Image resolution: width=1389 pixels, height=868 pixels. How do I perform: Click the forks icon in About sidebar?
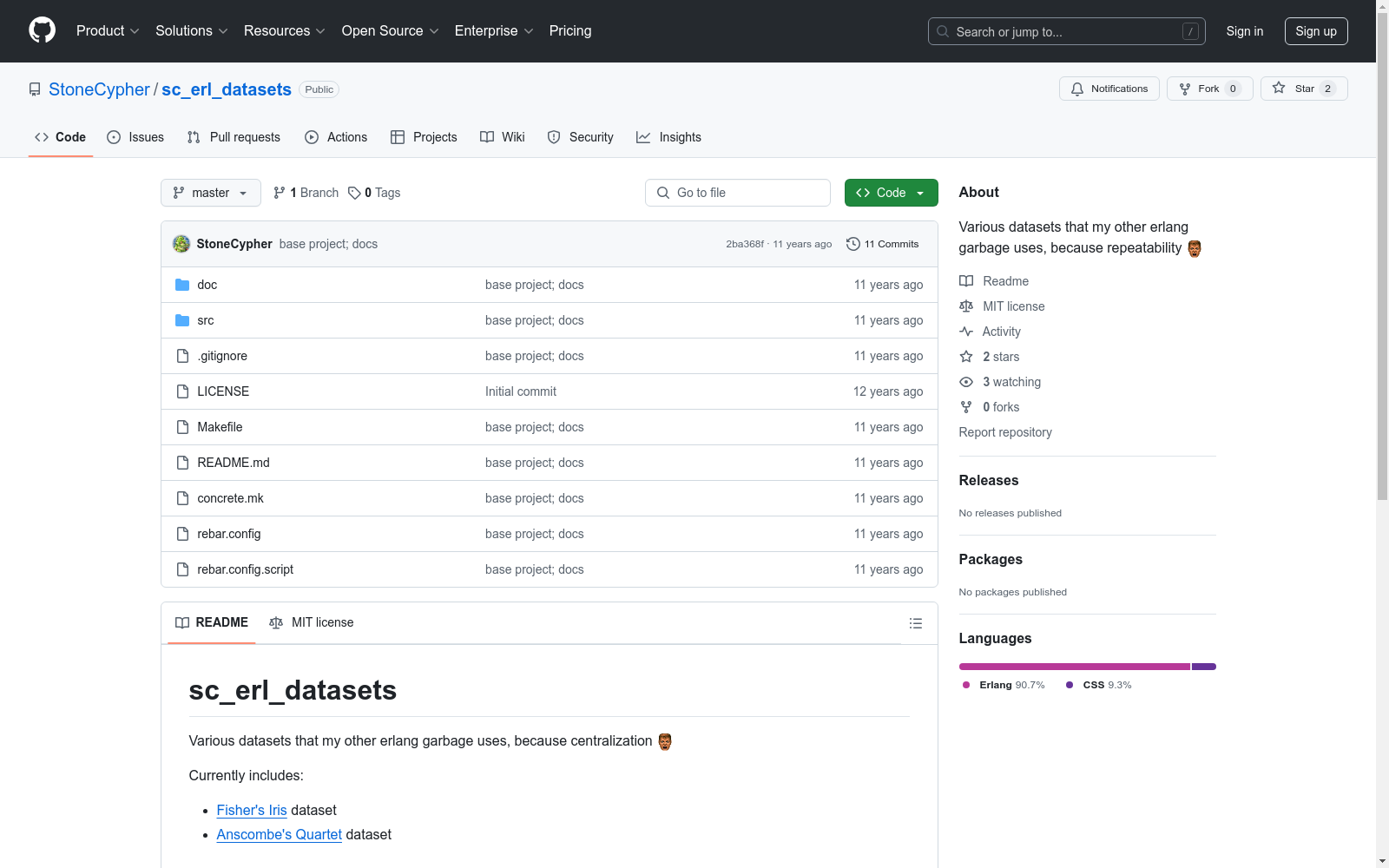[966, 407]
